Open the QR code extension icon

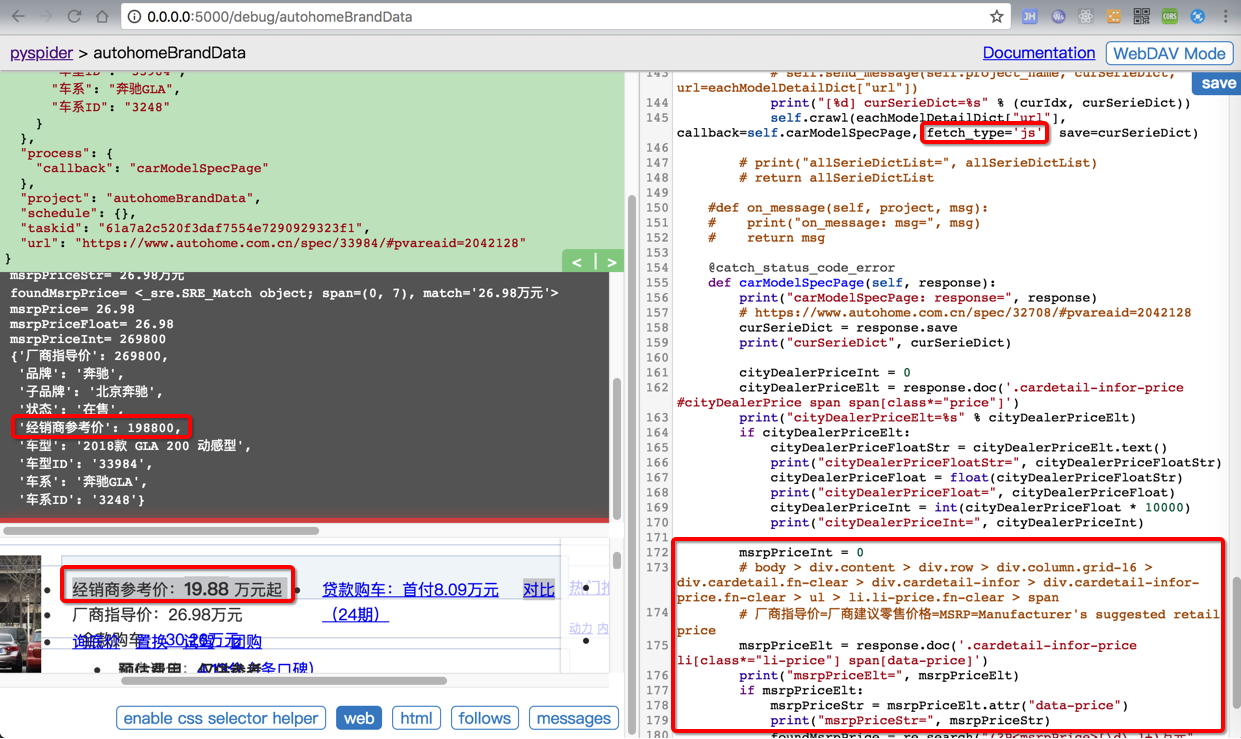tap(1142, 17)
